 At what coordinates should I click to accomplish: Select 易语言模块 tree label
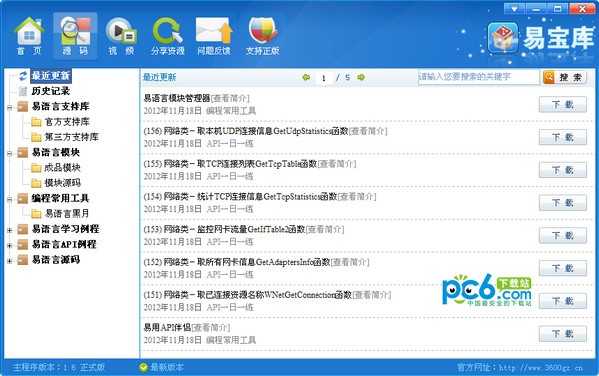pyautogui.click(x=56, y=152)
